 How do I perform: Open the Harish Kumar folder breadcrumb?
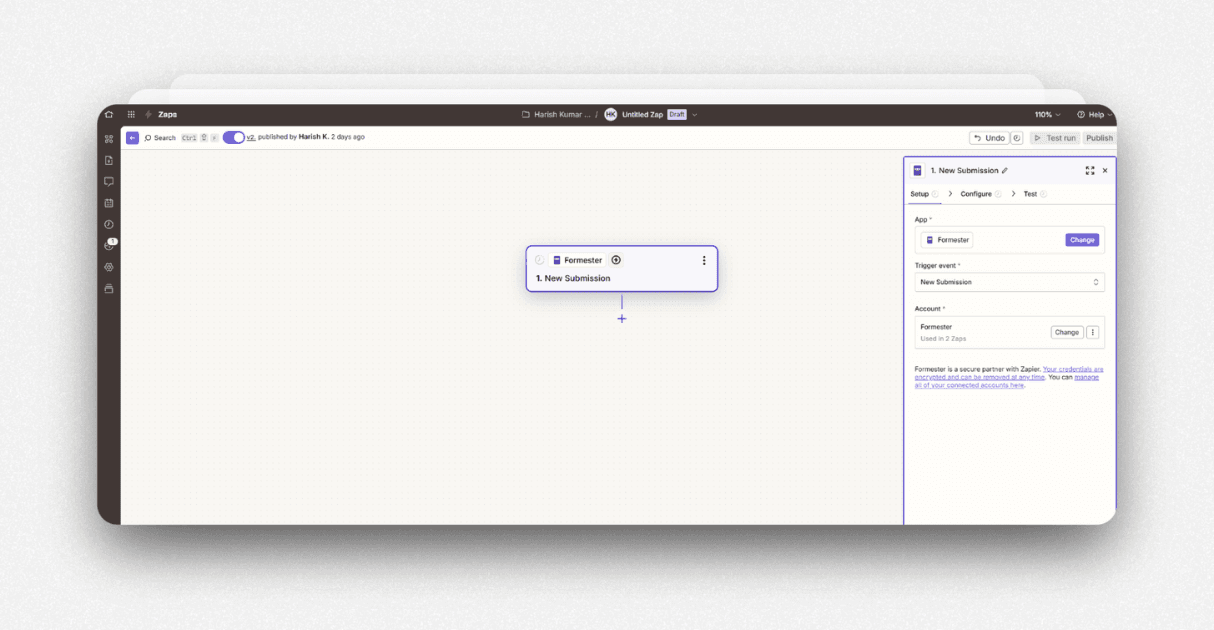(x=557, y=114)
